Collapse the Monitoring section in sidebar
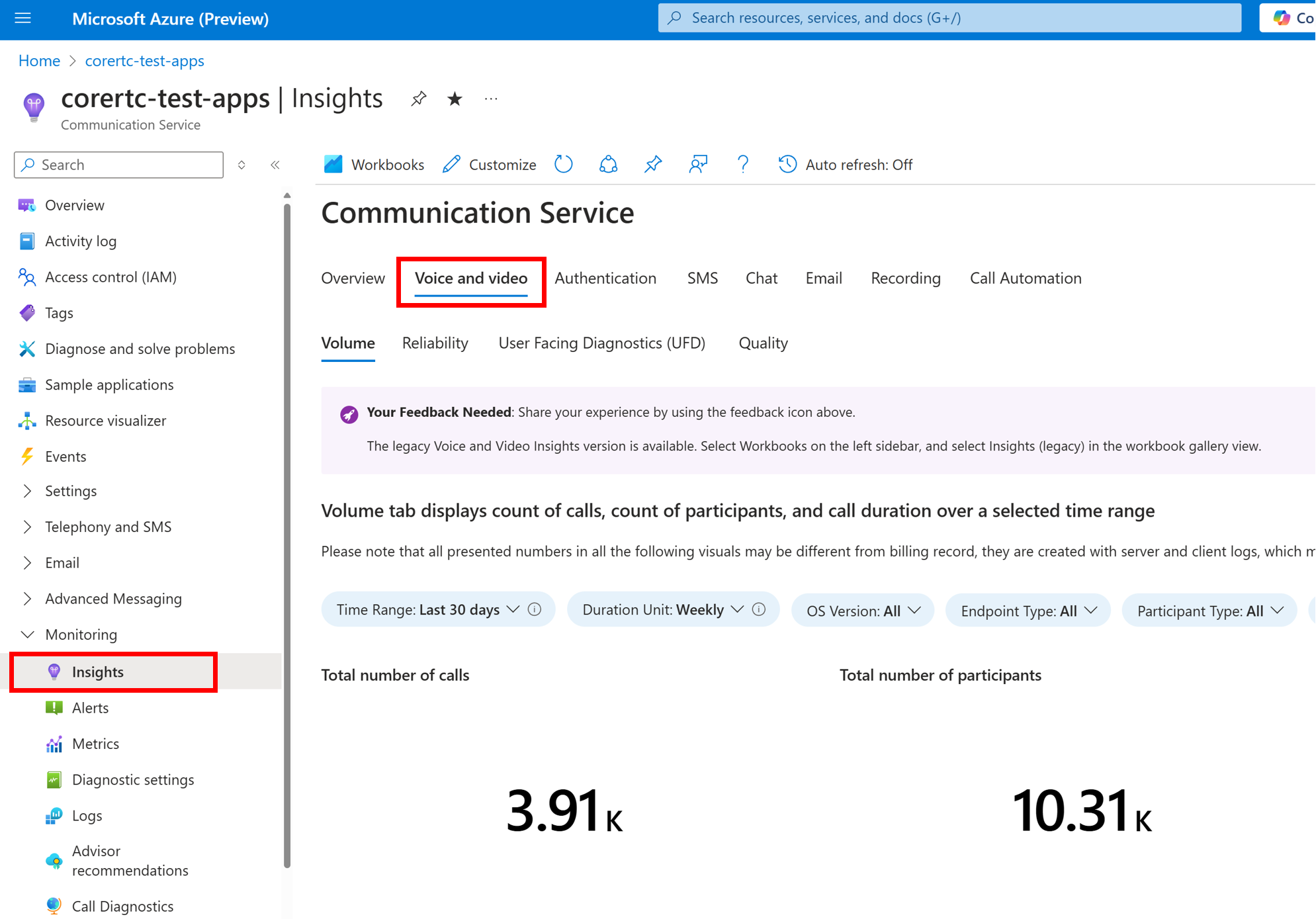The width and height of the screenshot is (1316, 919). click(x=81, y=635)
